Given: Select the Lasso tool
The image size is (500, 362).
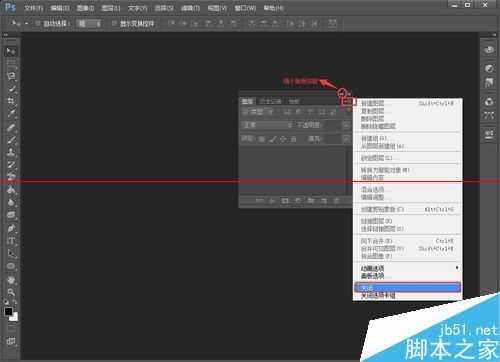Looking at the screenshot, I should tap(11, 76).
